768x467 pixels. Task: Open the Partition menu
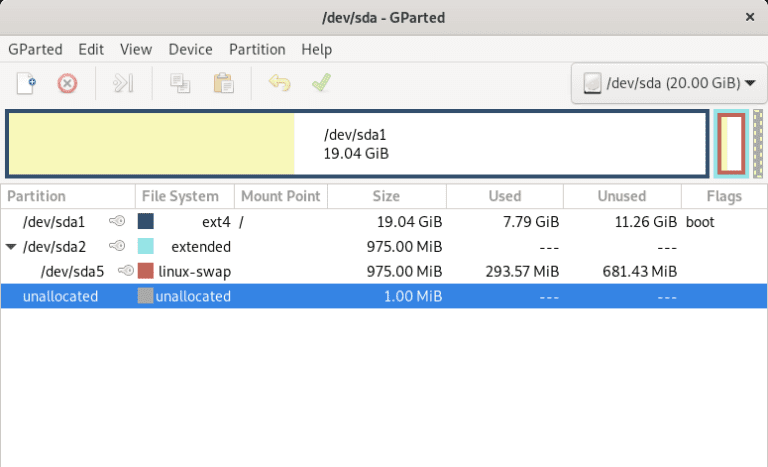[257, 49]
